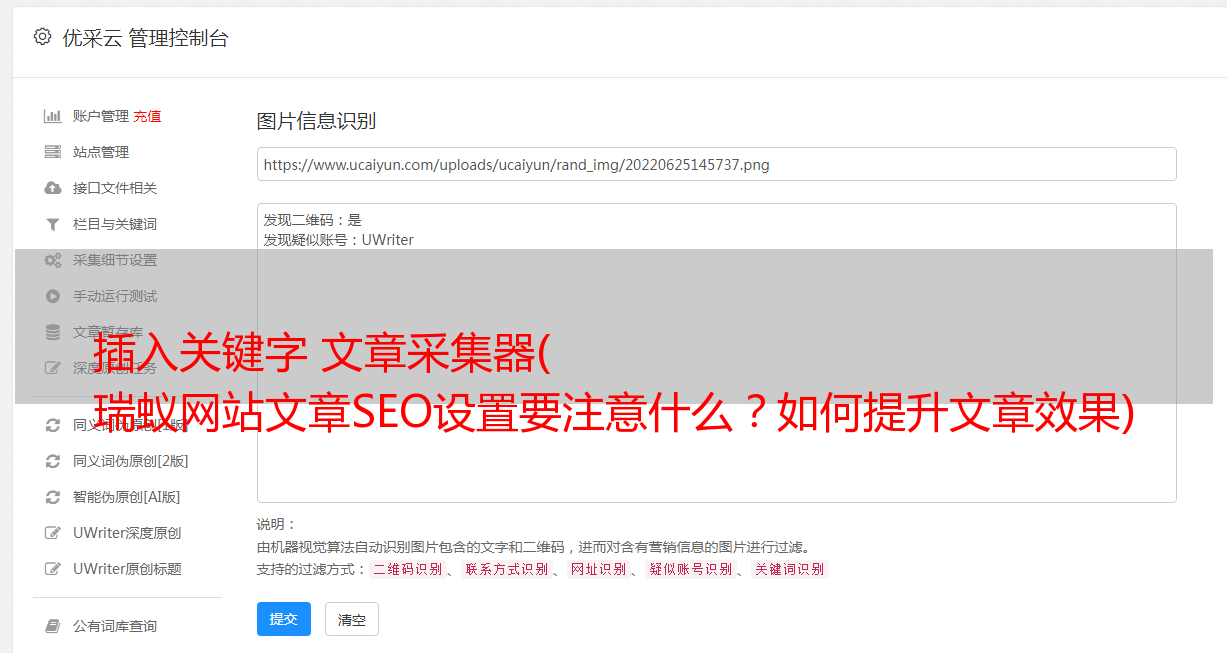Open 智能伪原创[AI版] menu item

click(127, 497)
